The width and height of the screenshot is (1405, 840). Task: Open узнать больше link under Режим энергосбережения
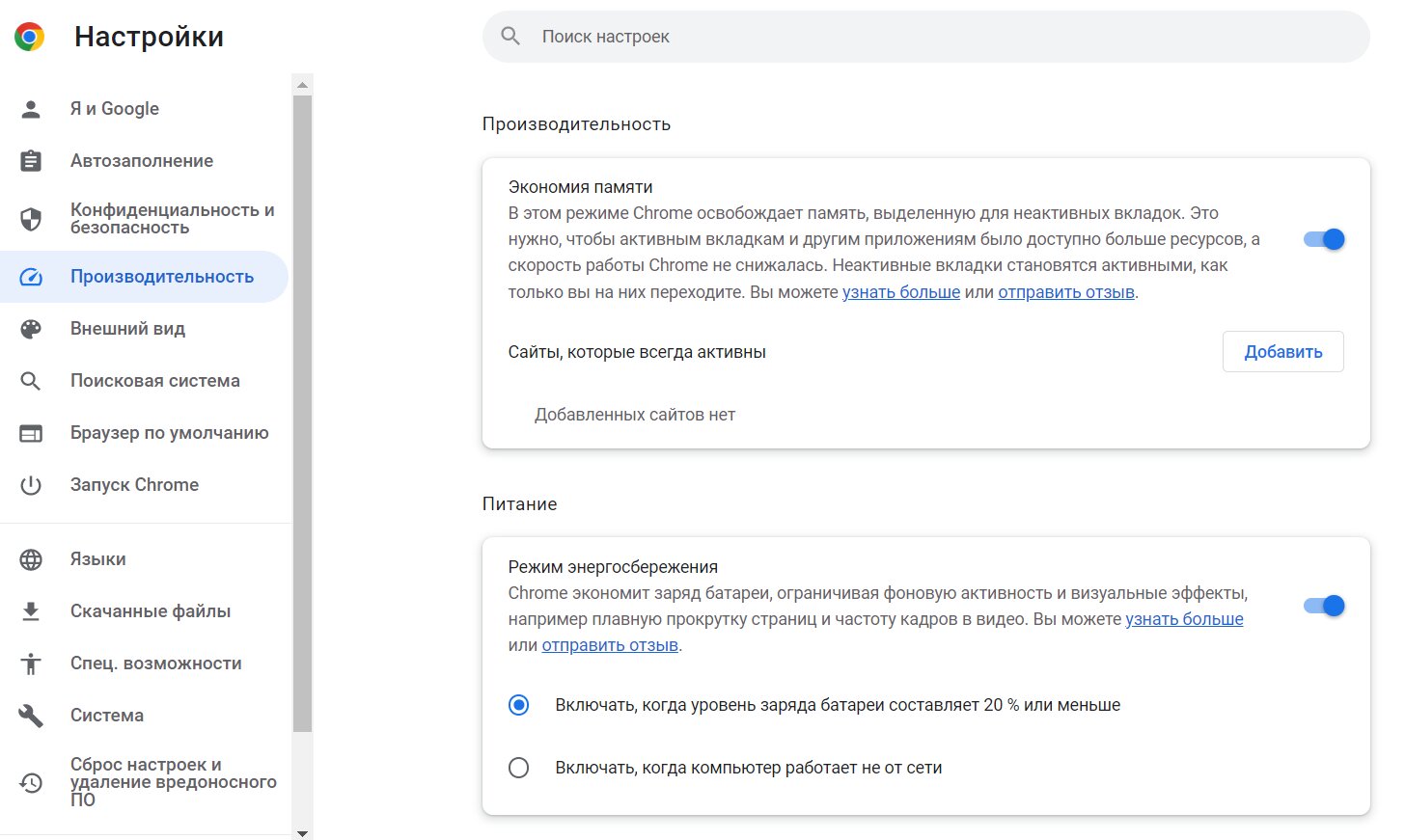[1184, 619]
